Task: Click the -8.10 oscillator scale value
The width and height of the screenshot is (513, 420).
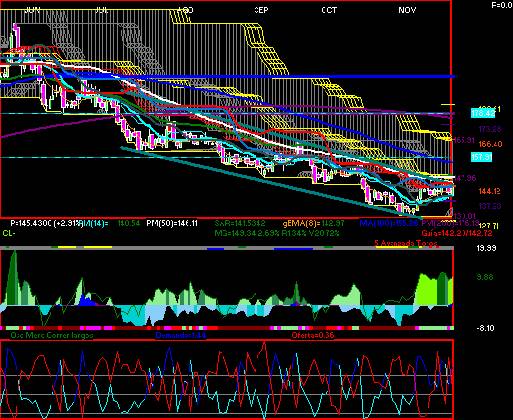Action: (485, 328)
